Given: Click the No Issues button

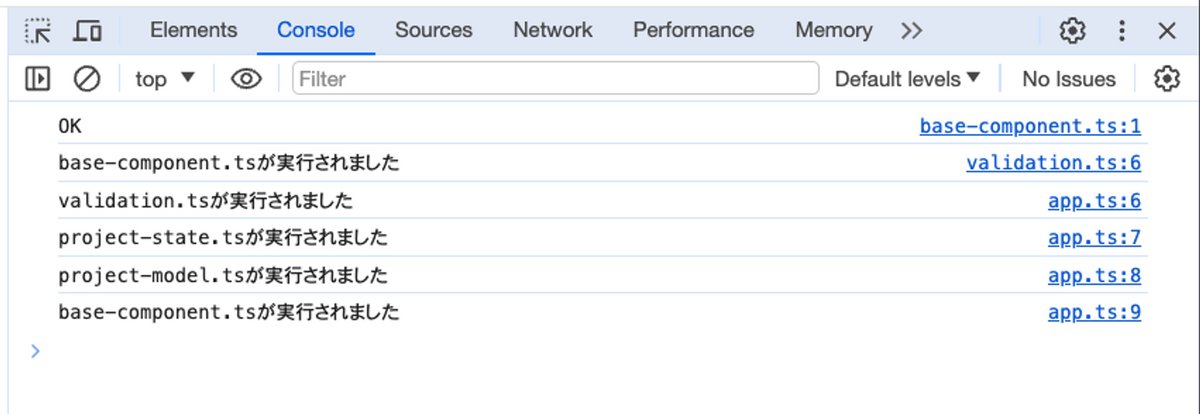Looking at the screenshot, I should 1068,79.
